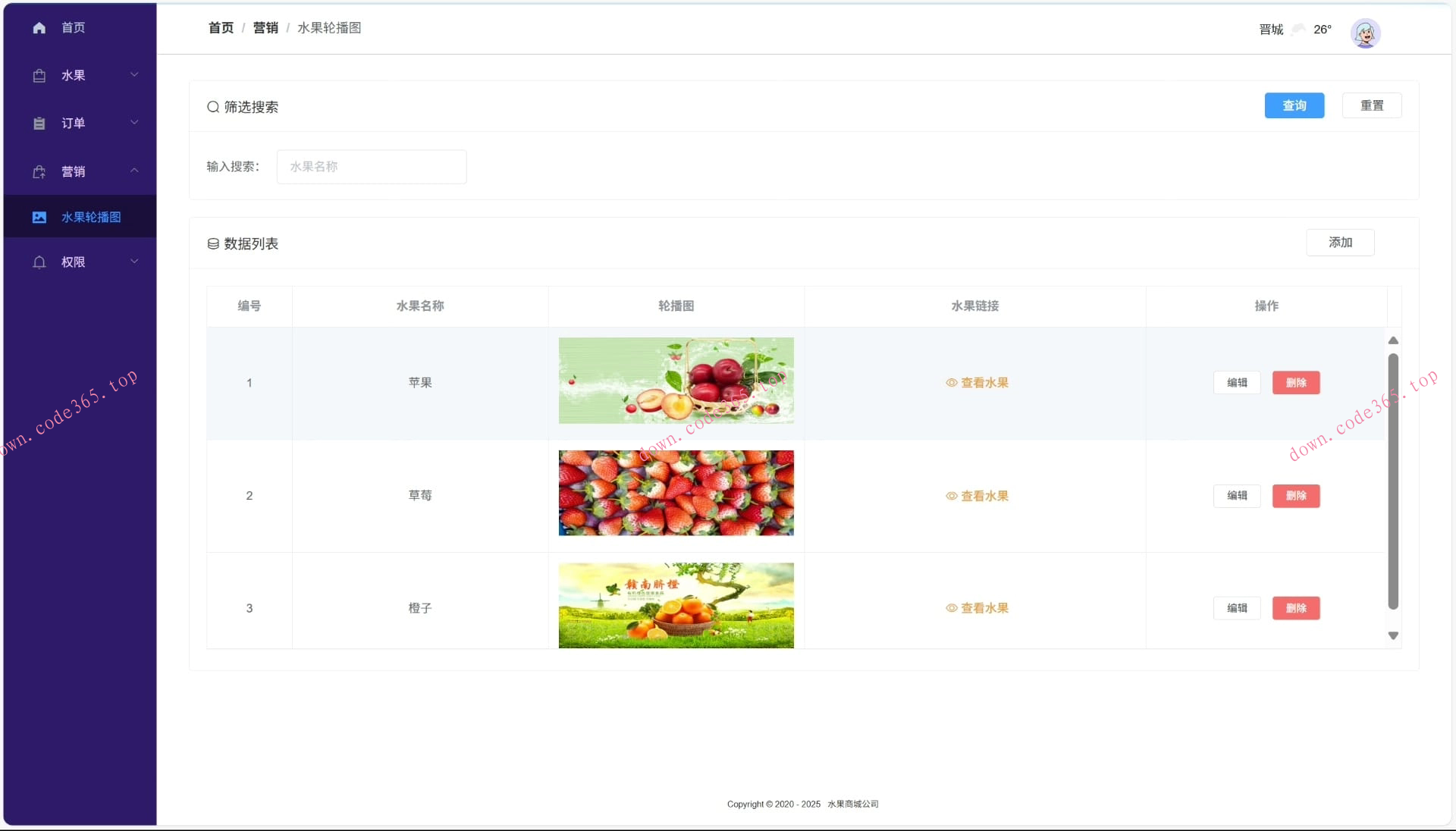Click the database icon beside 数据列表
Viewport: 1456px width, 831px height.
coord(212,243)
